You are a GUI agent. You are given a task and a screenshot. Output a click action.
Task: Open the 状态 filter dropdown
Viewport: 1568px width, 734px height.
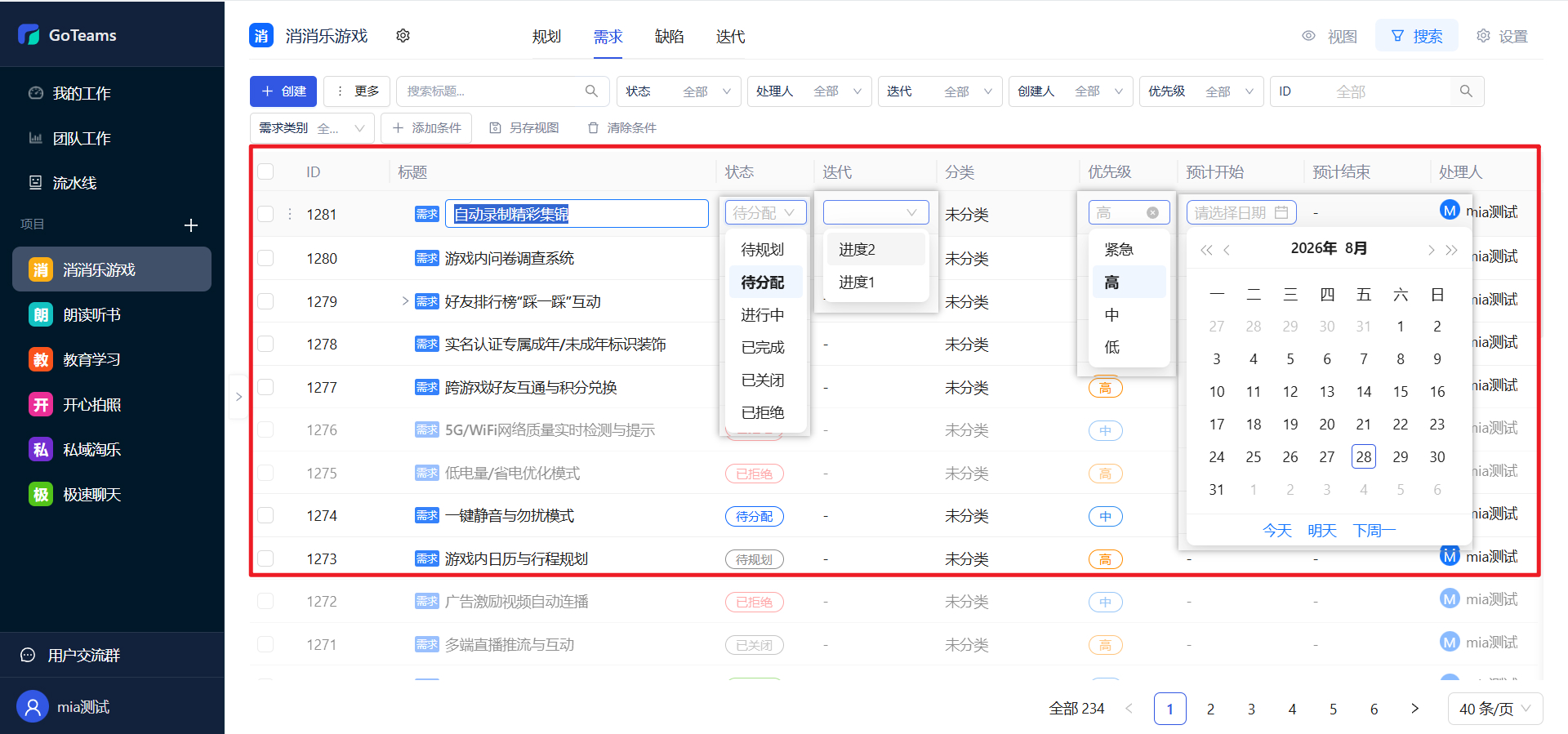click(679, 91)
